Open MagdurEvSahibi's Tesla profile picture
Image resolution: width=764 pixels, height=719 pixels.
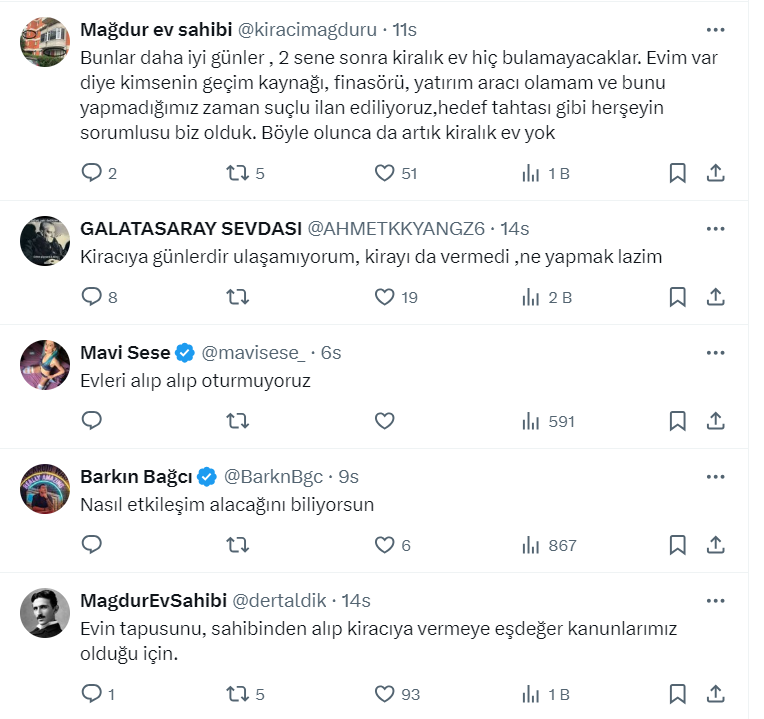(44, 614)
